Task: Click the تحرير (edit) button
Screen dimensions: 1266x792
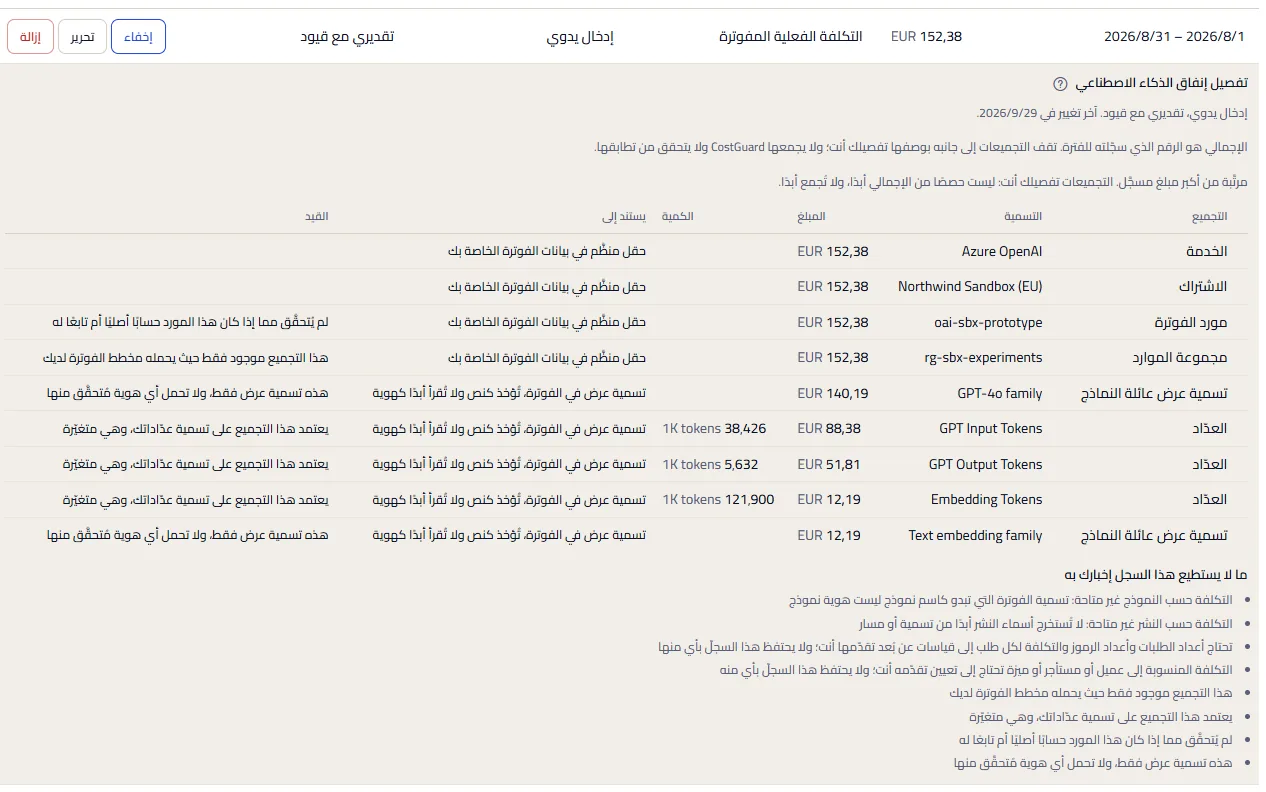Action: click(82, 37)
